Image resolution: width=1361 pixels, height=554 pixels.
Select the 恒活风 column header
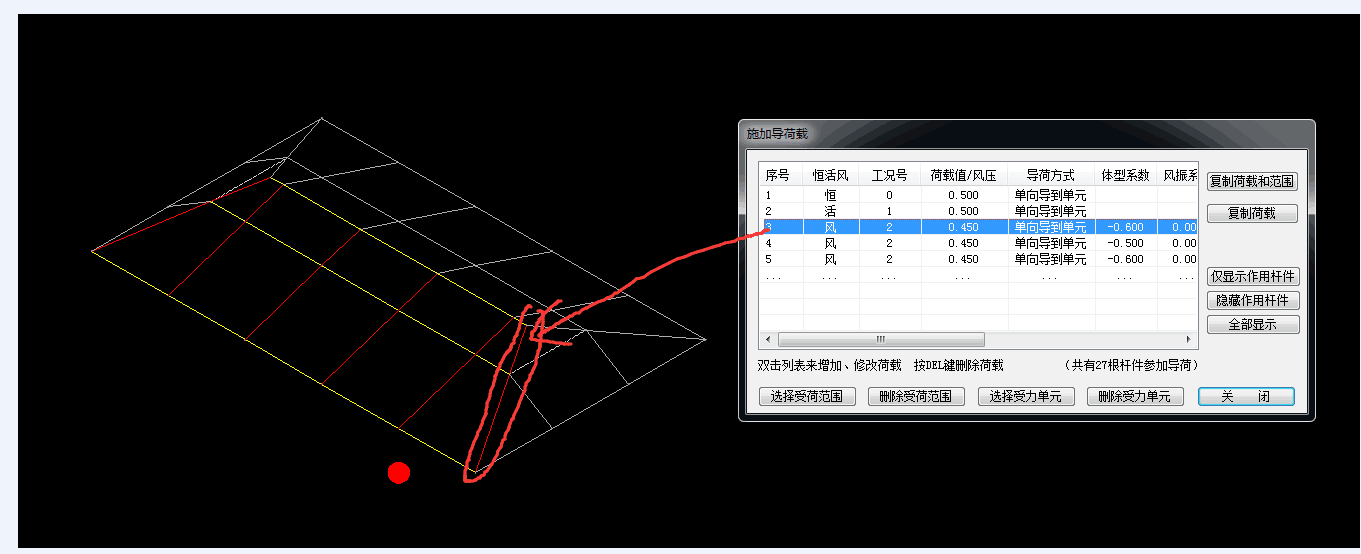coord(831,174)
